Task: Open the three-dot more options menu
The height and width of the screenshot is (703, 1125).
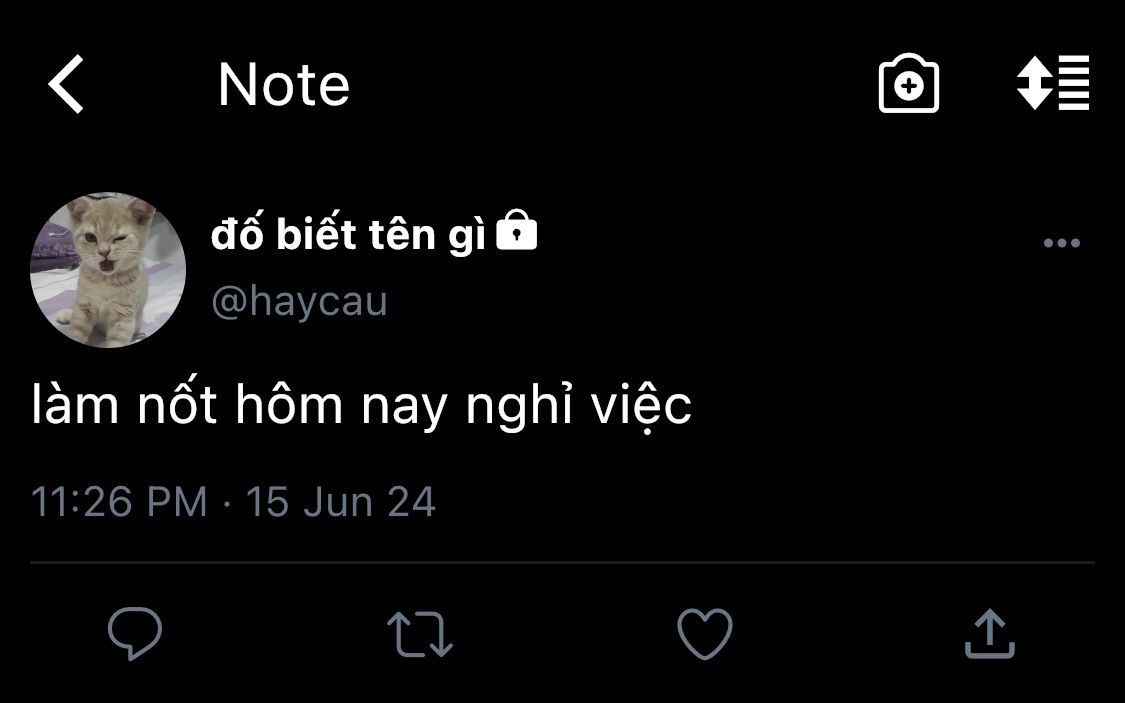Action: click(x=1061, y=243)
